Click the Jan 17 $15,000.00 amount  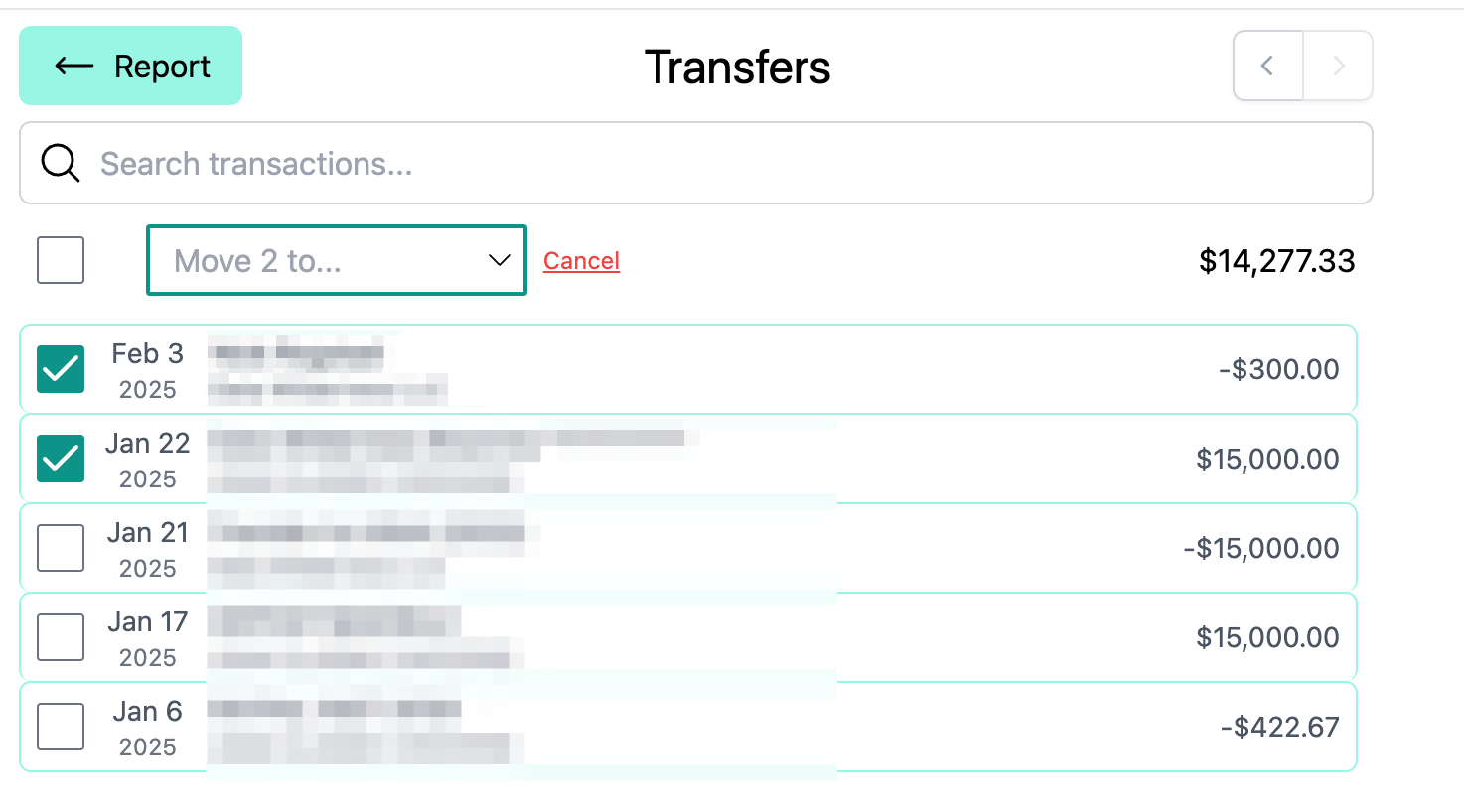point(1266,637)
